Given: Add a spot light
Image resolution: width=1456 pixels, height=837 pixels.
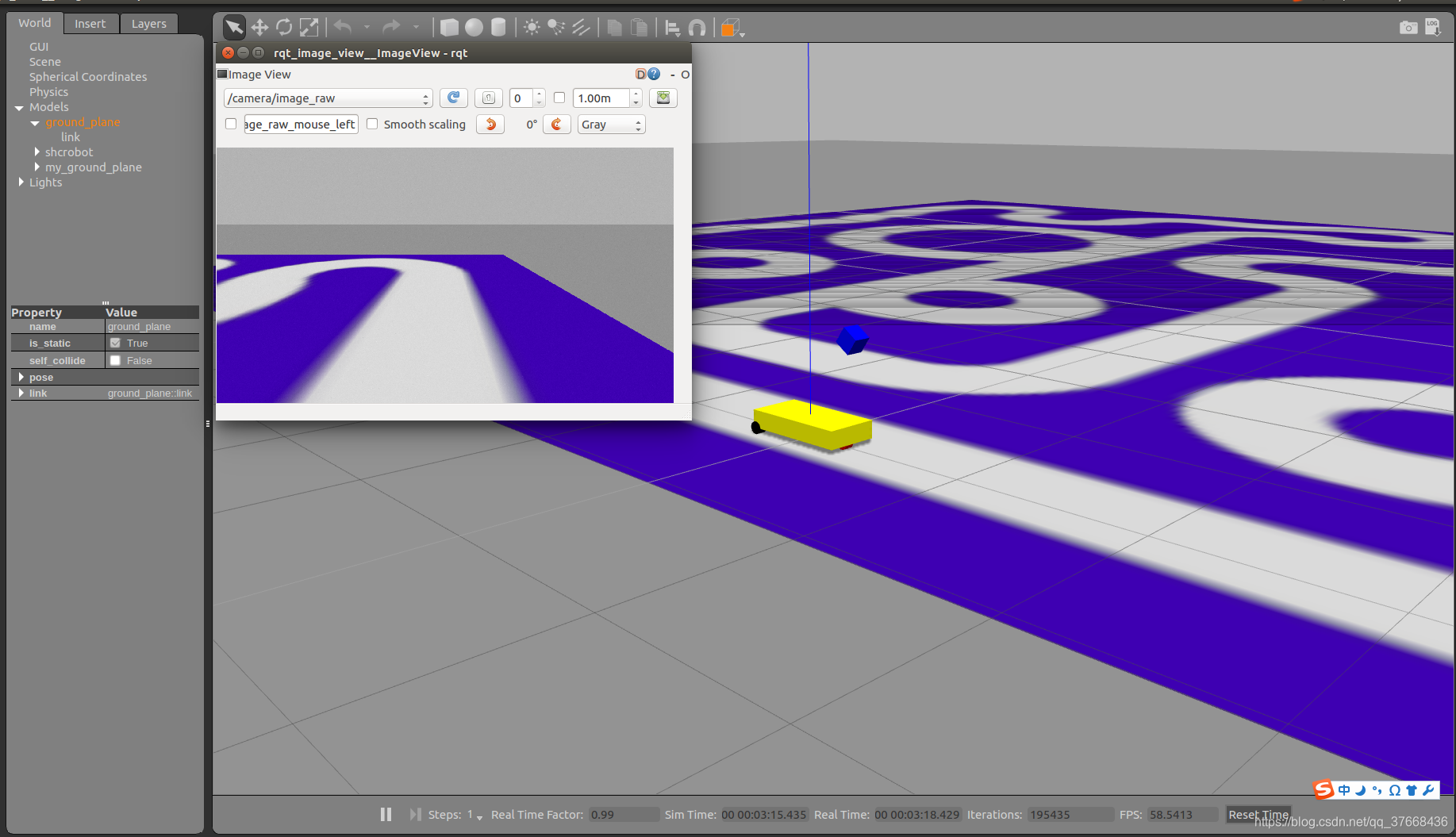Looking at the screenshot, I should click(x=556, y=28).
